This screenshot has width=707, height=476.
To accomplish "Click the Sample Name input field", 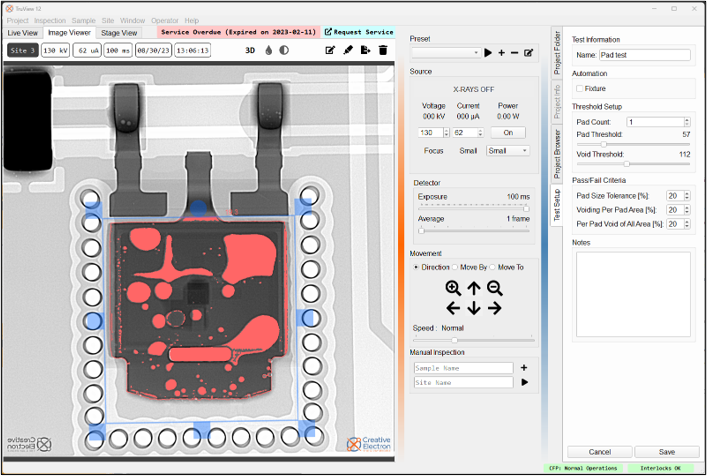I will (464, 368).
